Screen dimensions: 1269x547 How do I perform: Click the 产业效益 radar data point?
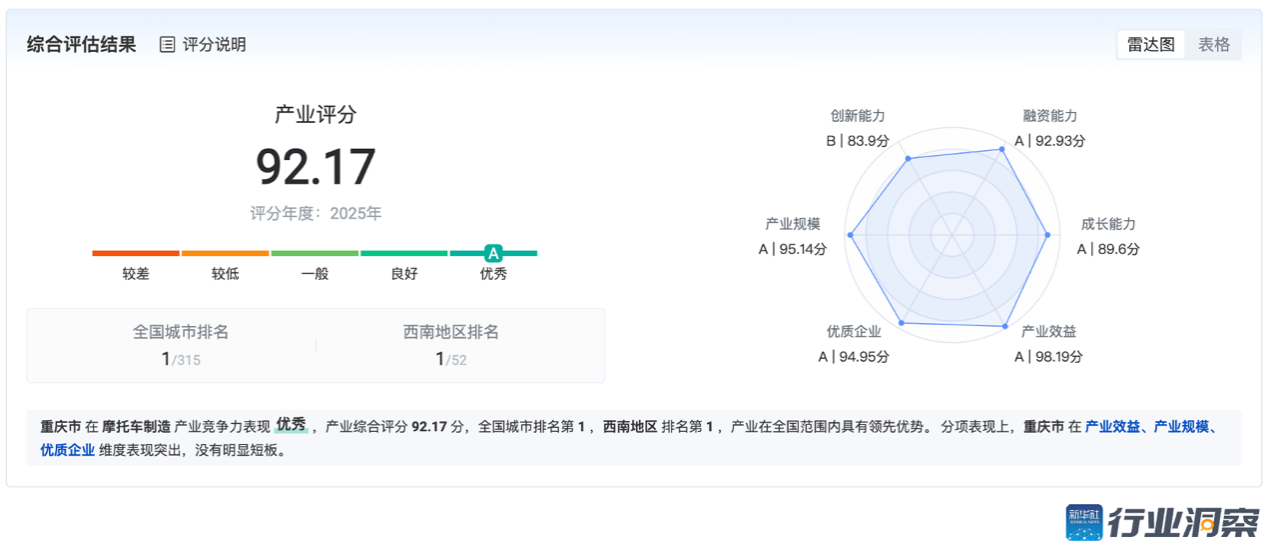coord(1004,326)
